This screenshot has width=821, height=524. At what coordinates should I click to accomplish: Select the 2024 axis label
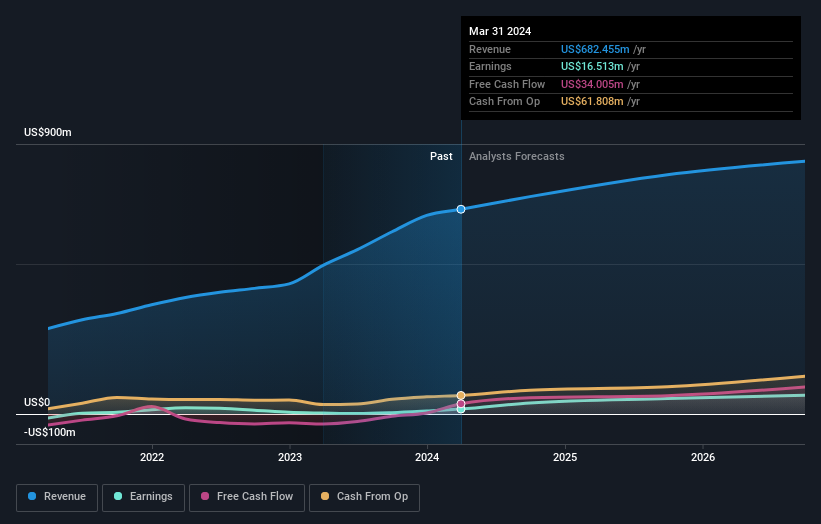[427, 458]
